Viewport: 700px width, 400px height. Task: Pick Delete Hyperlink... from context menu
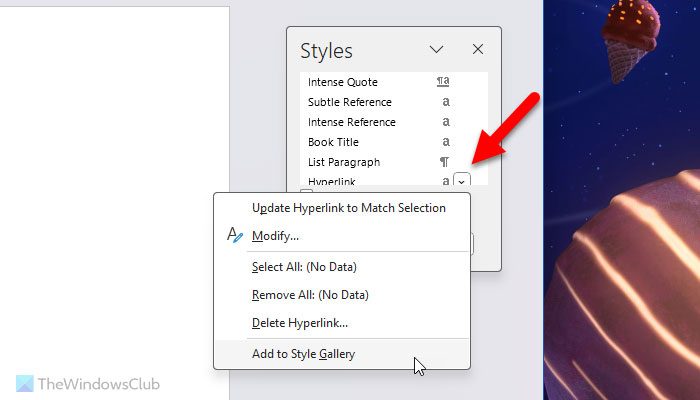[x=300, y=323]
